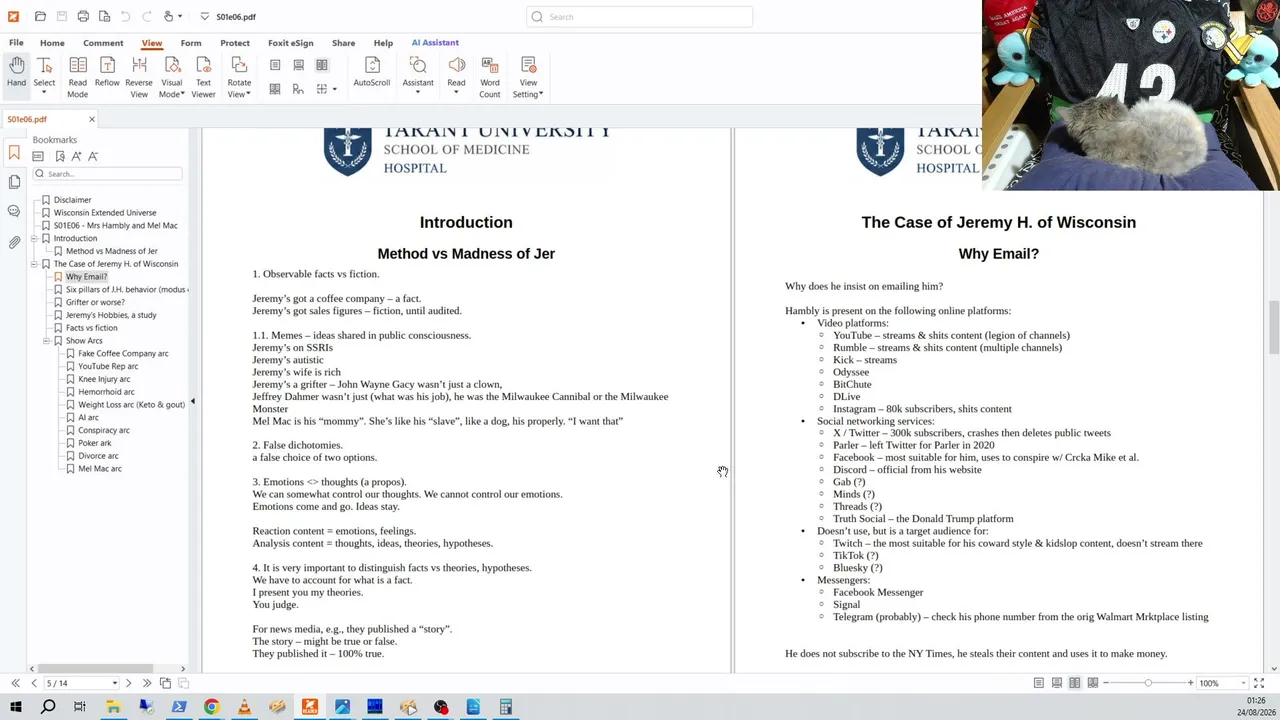Image resolution: width=1280 pixels, height=720 pixels.
Task: Click the bookmarks search field
Action: tap(108, 174)
